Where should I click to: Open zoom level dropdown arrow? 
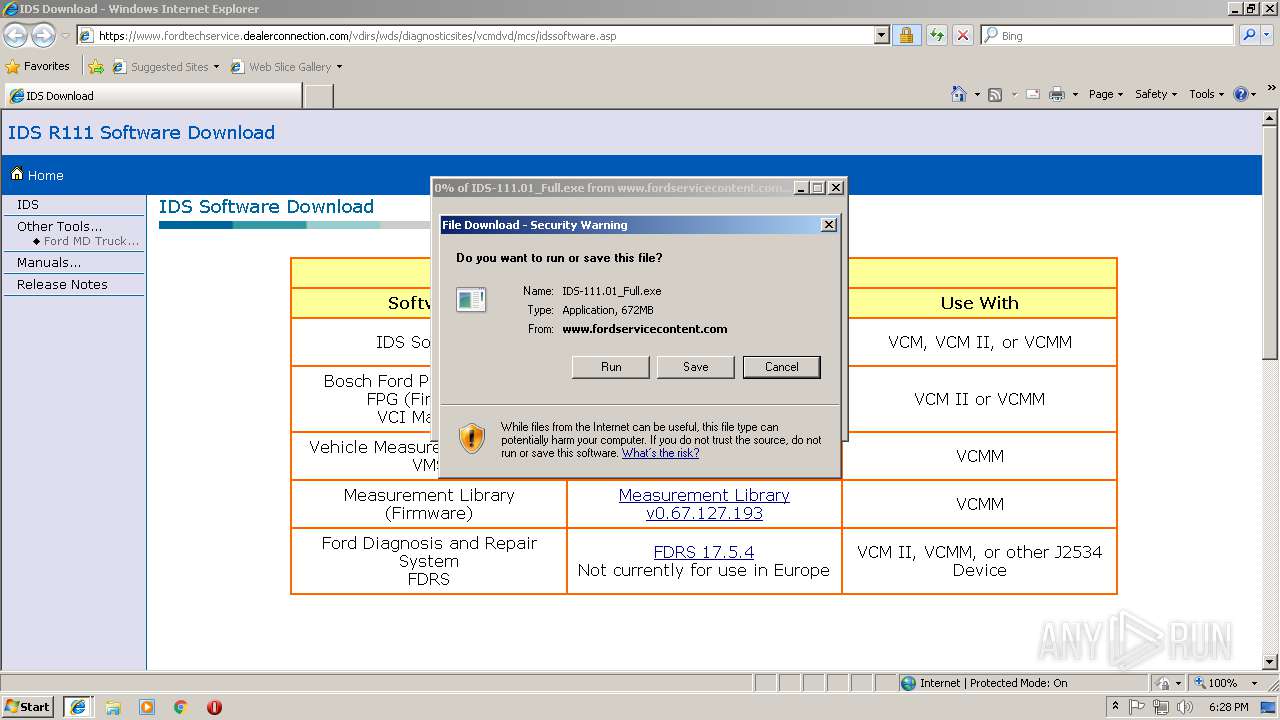(1254, 683)
